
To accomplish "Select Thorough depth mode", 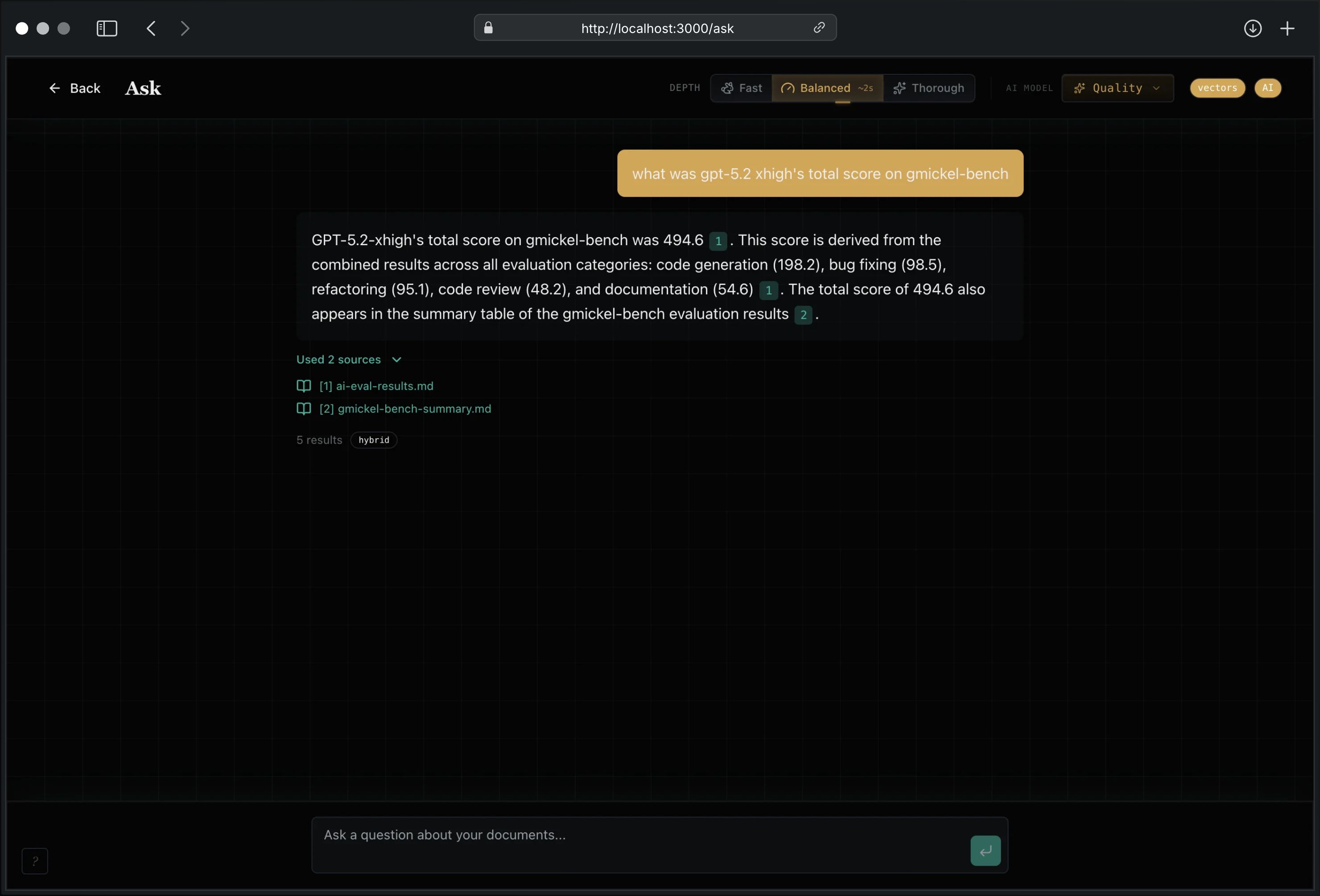I will point(930,88).
